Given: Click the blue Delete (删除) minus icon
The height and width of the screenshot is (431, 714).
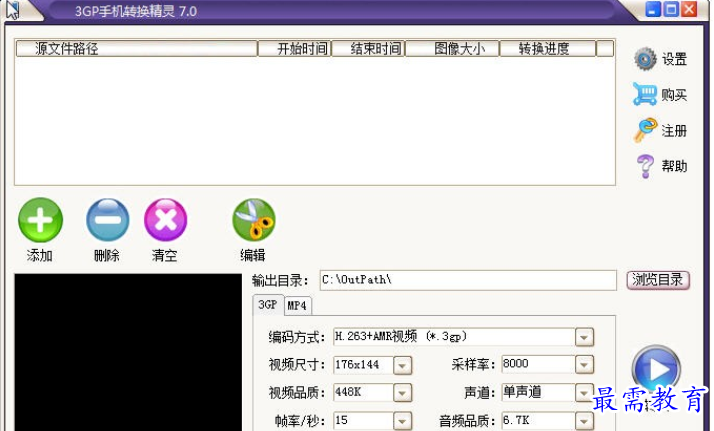Looking at the screenshot, I should (107, 220).
